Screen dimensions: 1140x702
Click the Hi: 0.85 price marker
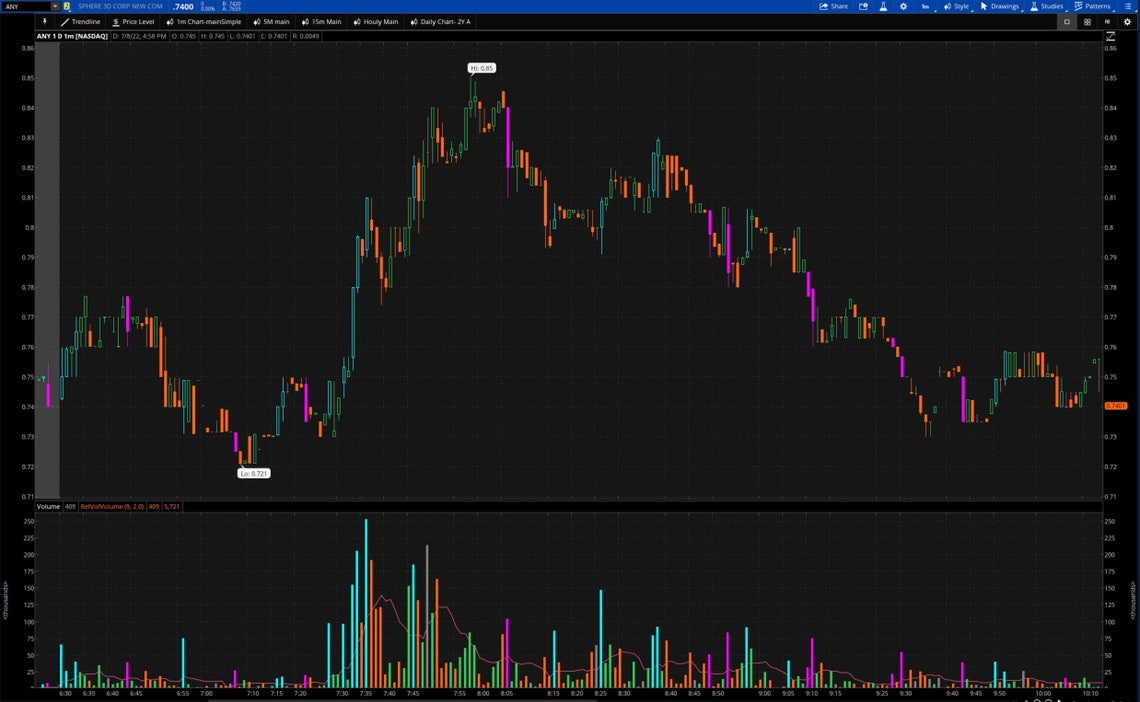point(480,68)
